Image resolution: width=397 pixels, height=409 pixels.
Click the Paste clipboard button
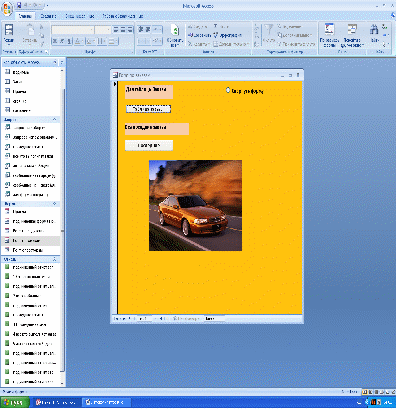(x=30, y=34)
